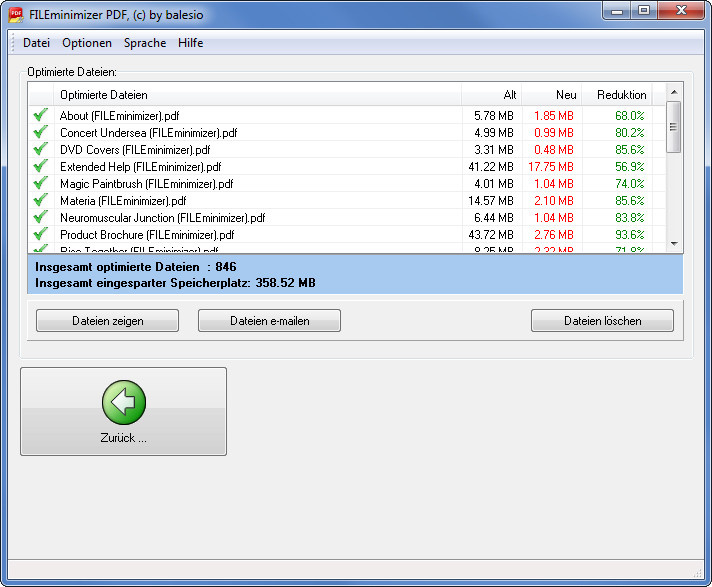
Task: Click the file list scroll up arrow
Action: [x=674, y=92]
